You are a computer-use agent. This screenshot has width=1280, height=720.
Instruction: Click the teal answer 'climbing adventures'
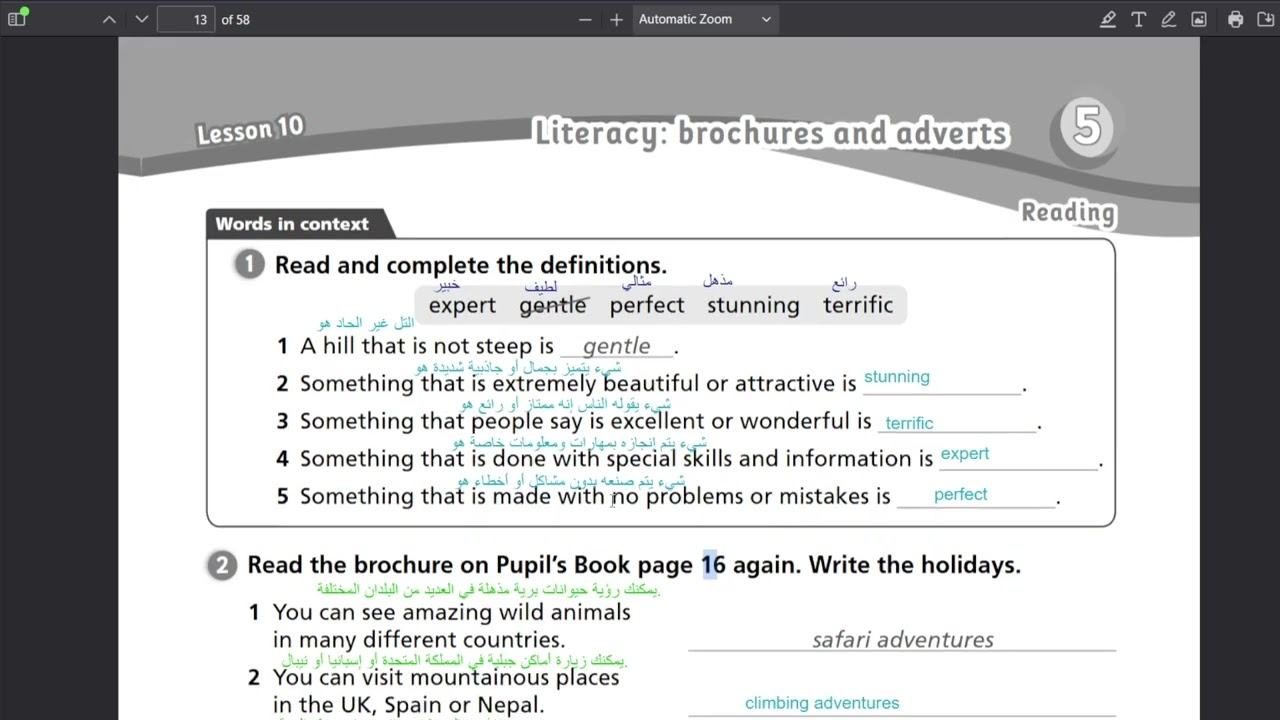click(x=822, y=703)
